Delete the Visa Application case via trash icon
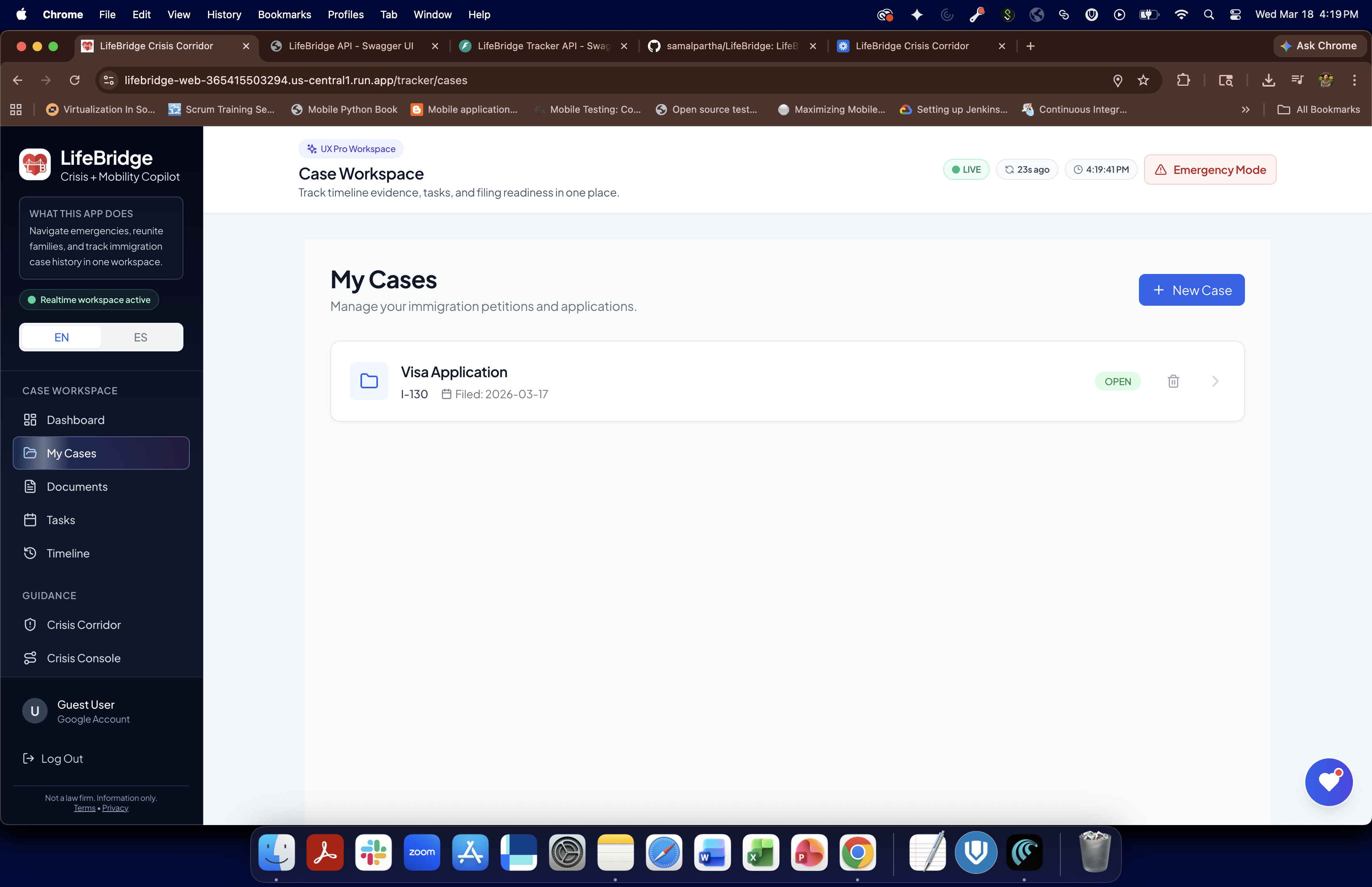 (1173, 381)
